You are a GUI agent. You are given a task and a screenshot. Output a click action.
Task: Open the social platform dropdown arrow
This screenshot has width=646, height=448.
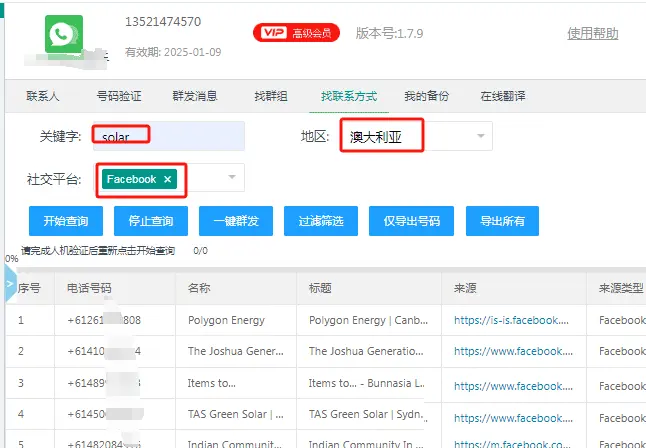[x=232, y=178]
